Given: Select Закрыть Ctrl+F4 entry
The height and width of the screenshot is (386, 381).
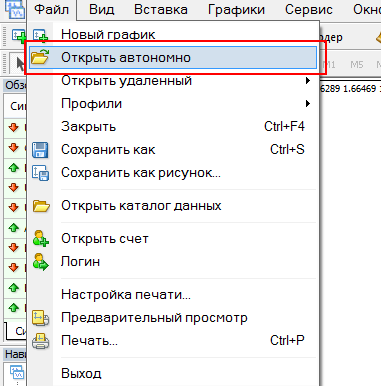Looking at the screenshot, I should tap(173, 127).
